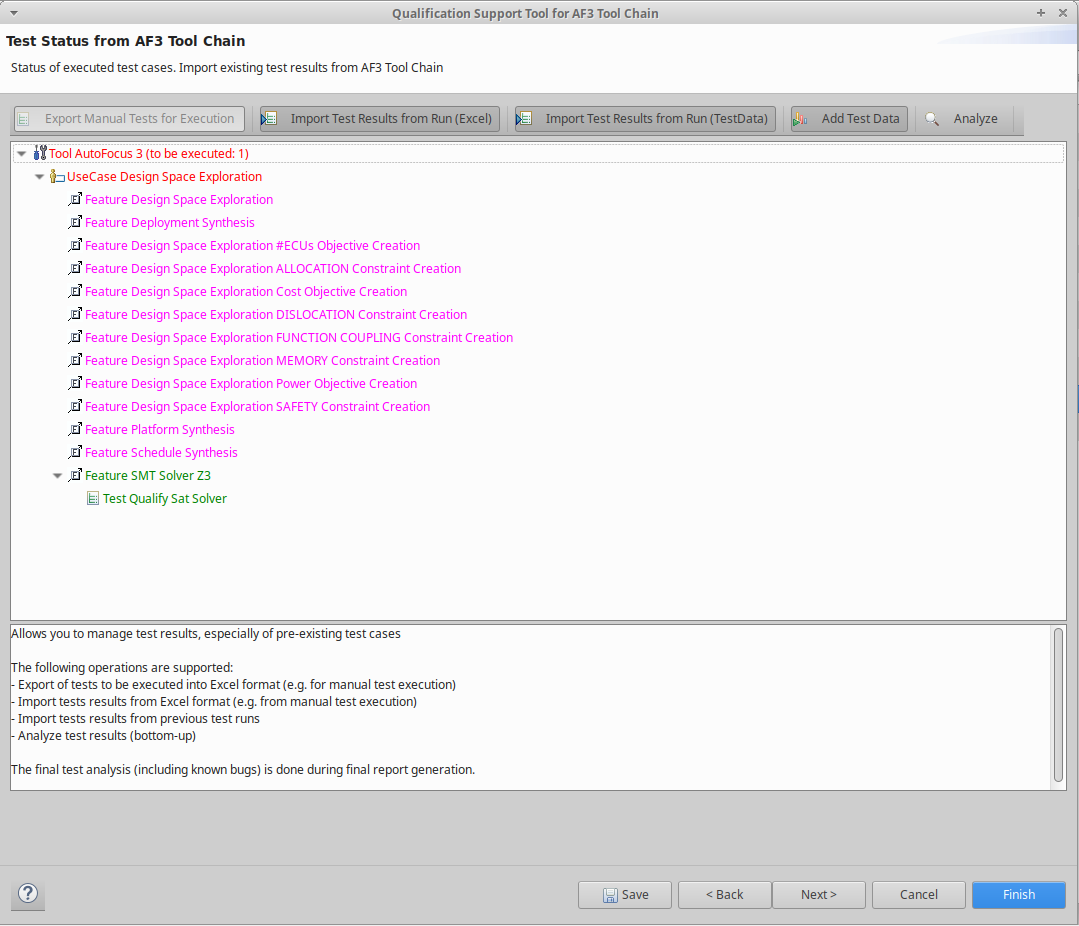Viewport: 1079px width, 926px height.
Task: Click icon beside ALLOCATION Constraint Creation feature
Action: pyautogui.click(x=75, y=268)
